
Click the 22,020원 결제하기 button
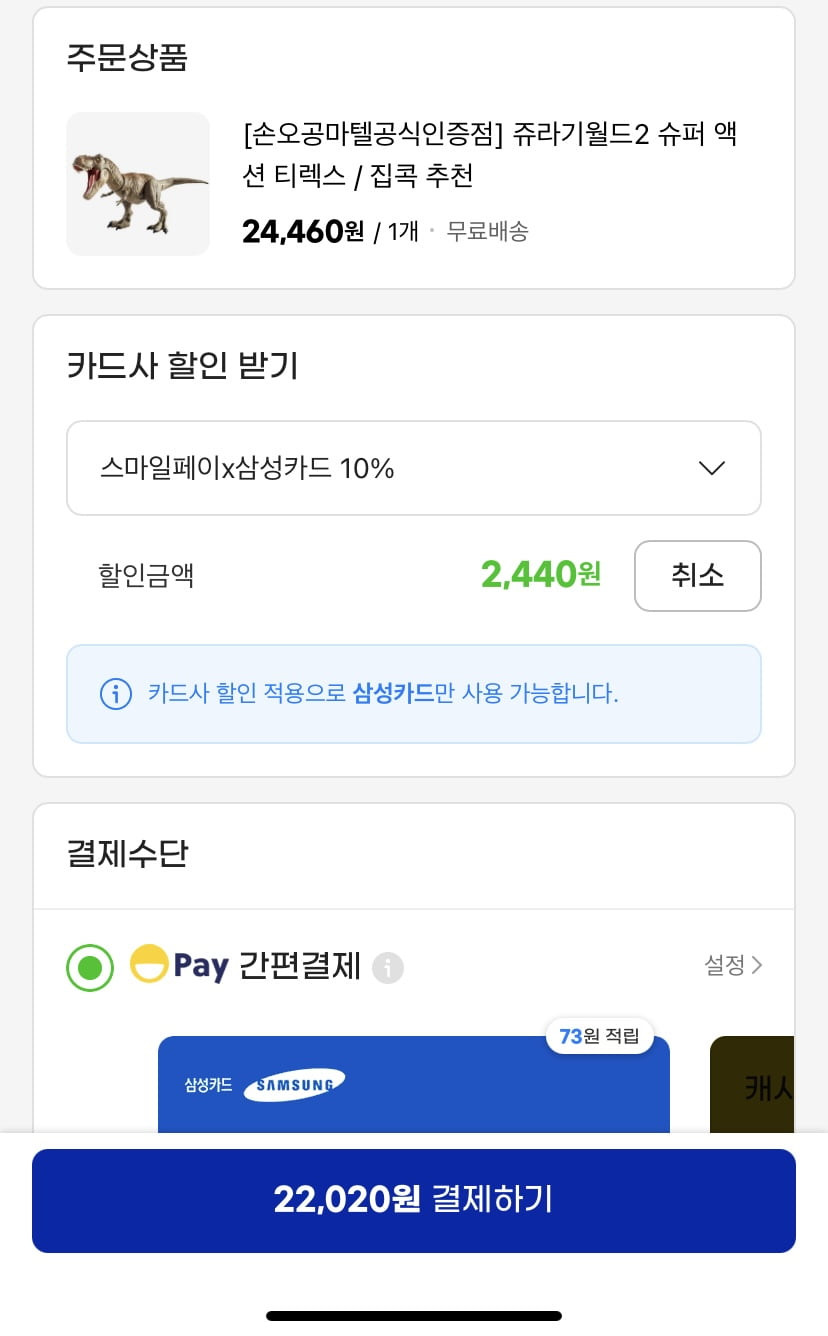click(414, 1200)
